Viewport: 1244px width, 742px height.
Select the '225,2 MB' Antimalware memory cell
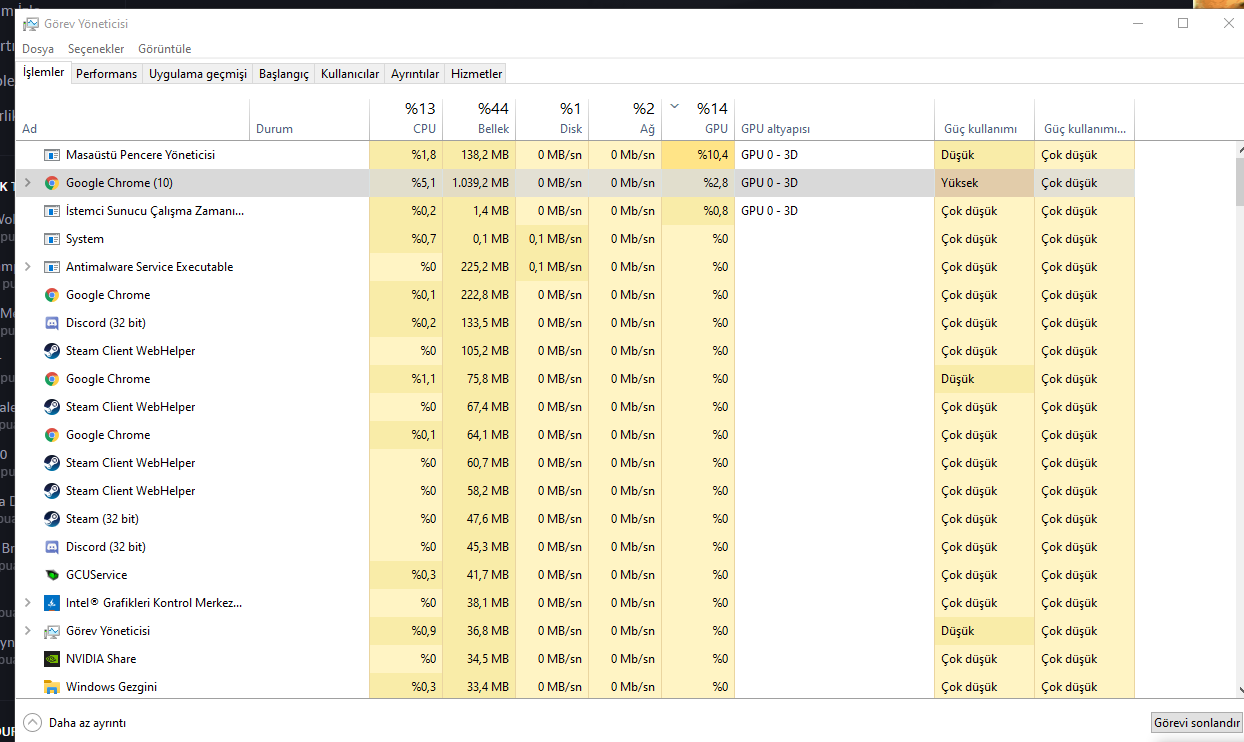pyautogui.click(x=479, y=267)
